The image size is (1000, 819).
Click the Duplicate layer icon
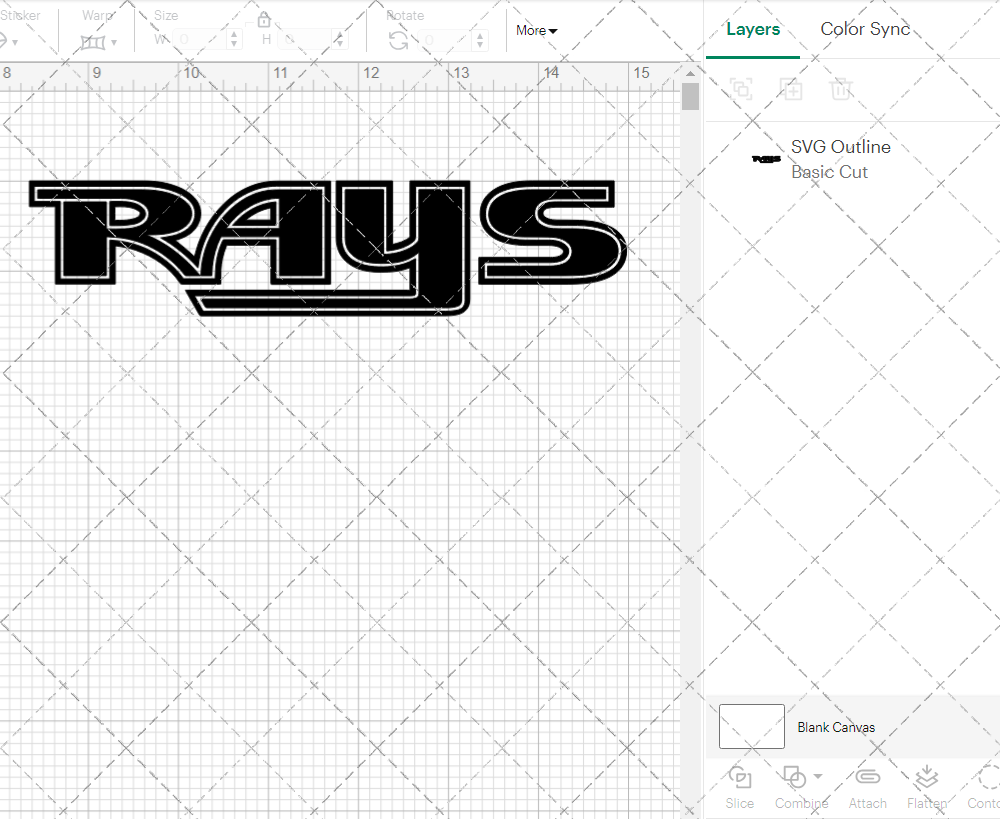(791, 89)
